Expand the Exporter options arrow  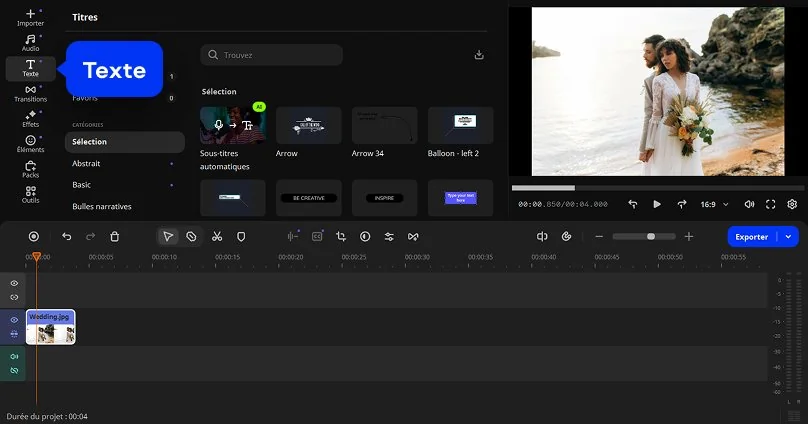point(789,237)
